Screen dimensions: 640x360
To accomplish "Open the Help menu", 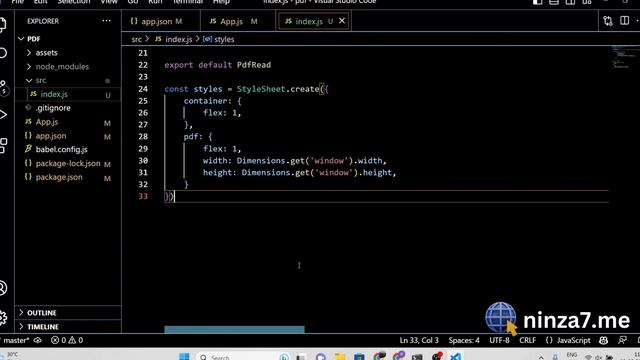I will (x=221, y=2).
